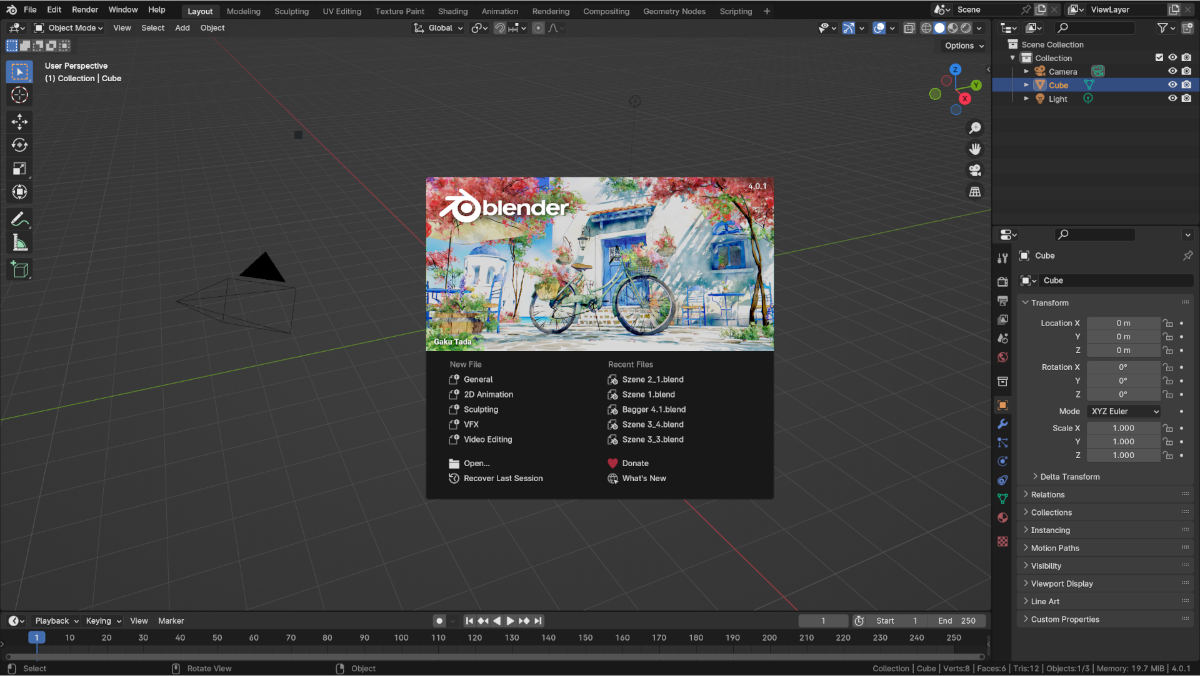Open the Tool properties tab
The height and width of the screenshot is (676, 1200).
pos(1002,258)
